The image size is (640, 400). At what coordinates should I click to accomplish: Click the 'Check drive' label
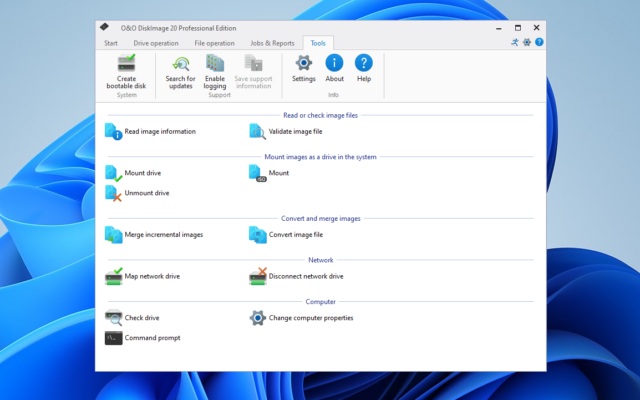pyautogui.click(x=142, y=318)
